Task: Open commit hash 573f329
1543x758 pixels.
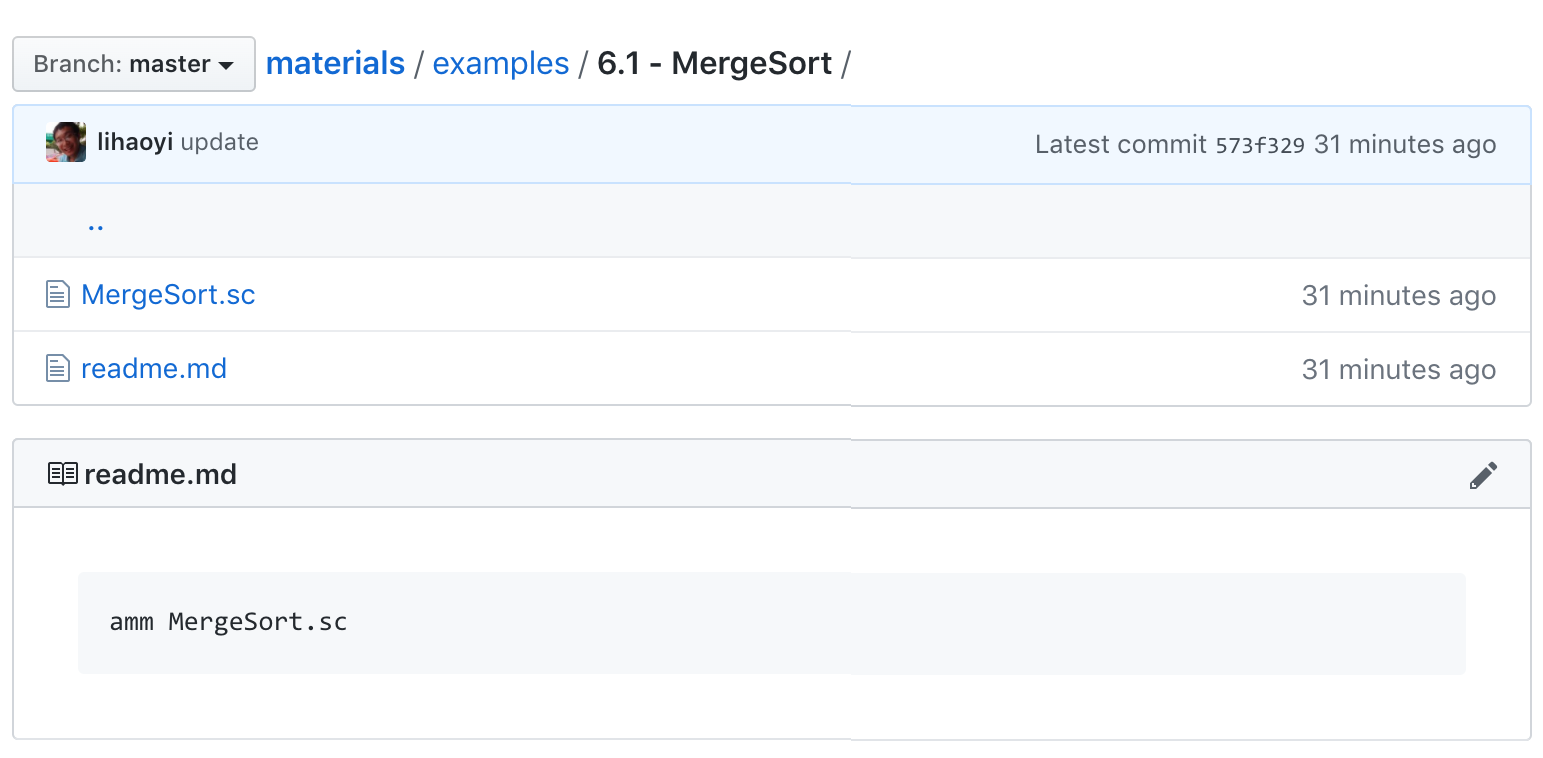Action: coord(1260,145)
